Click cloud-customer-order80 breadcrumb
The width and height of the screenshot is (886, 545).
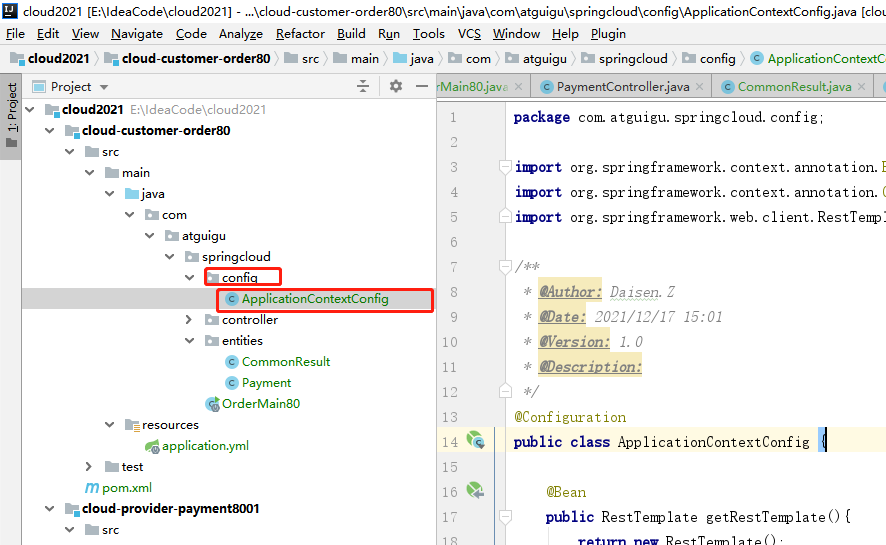pyautogui.click(x=188, y=59)
